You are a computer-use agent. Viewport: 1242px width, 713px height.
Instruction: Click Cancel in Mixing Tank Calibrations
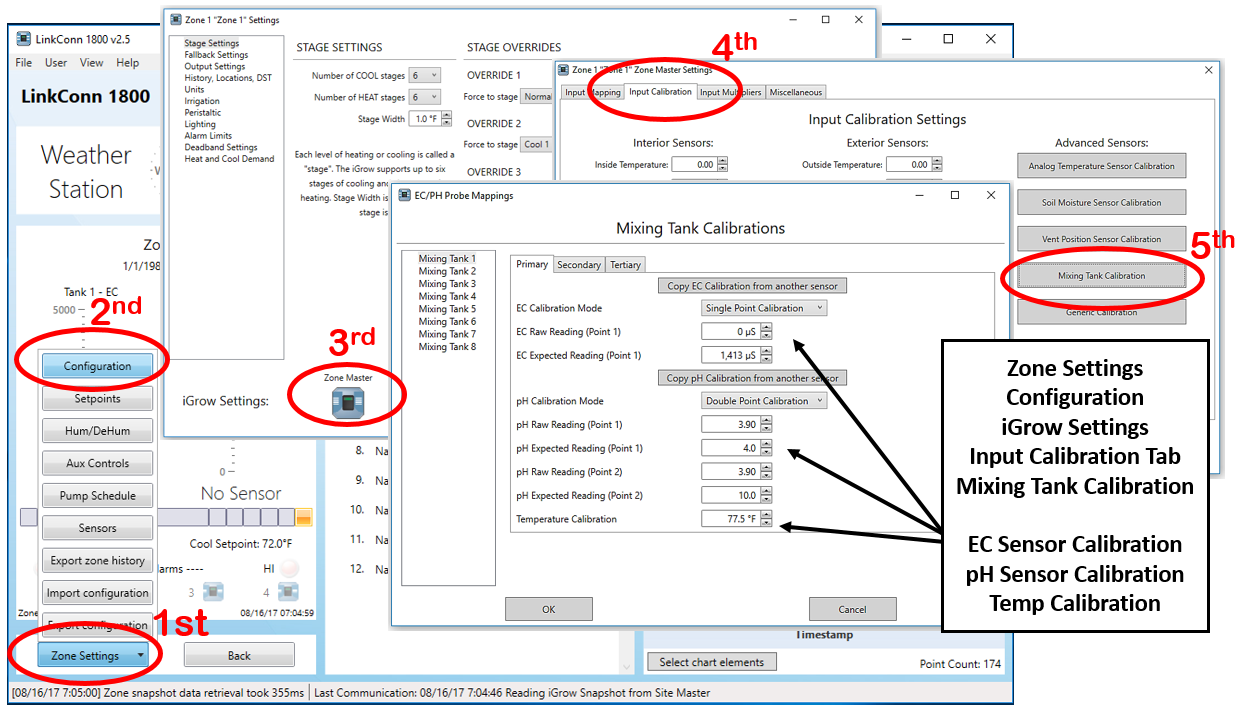pos(852,609)
